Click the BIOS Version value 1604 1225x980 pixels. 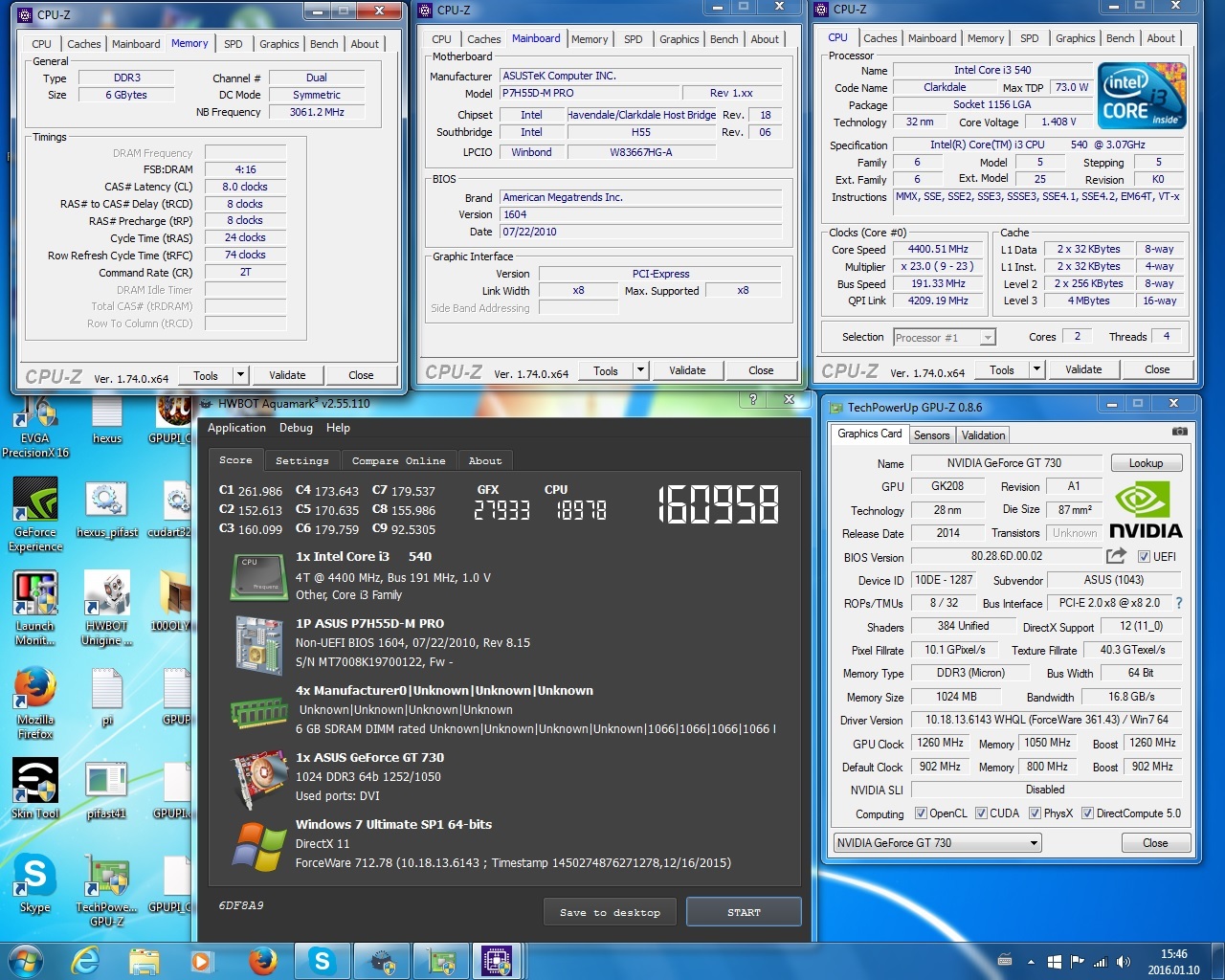[640, 214]
